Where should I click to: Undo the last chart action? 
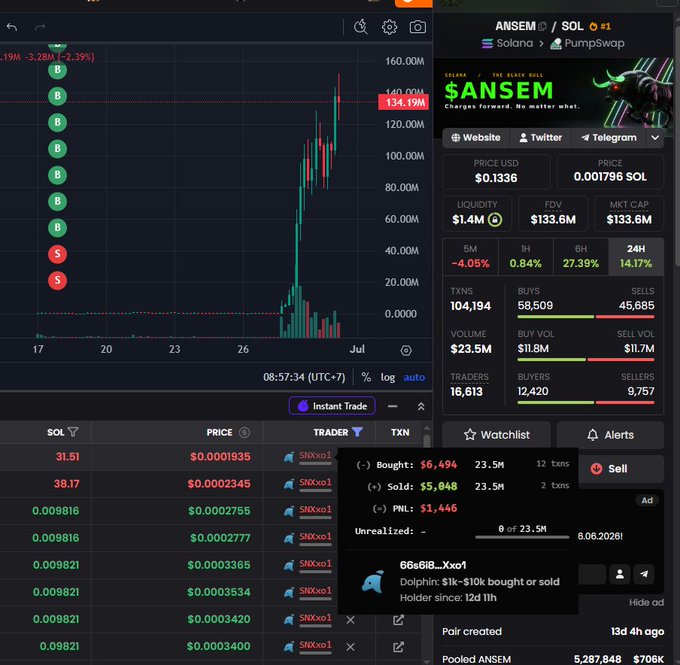12,27
